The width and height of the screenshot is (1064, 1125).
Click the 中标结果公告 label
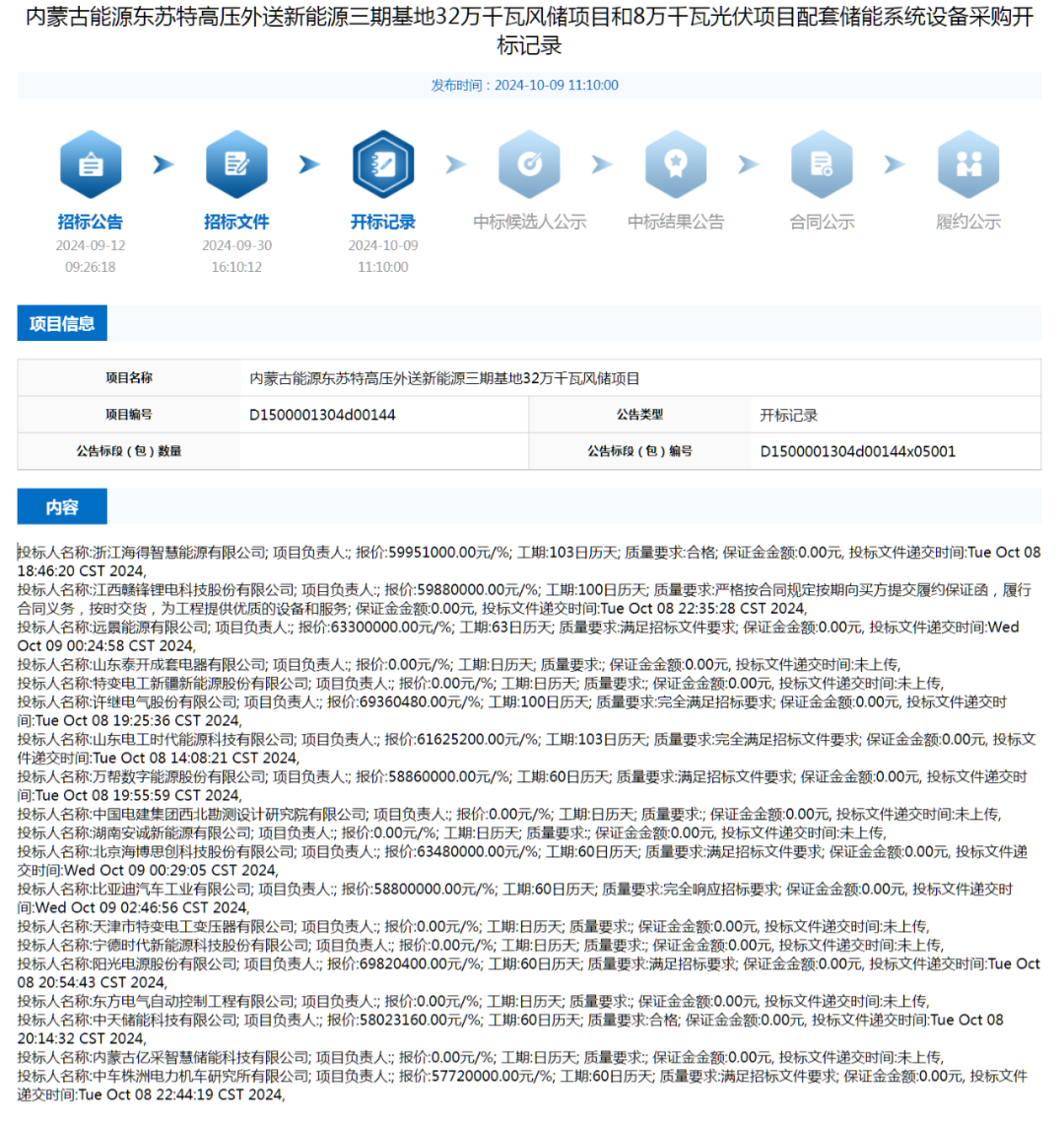[x=676, y=222]
